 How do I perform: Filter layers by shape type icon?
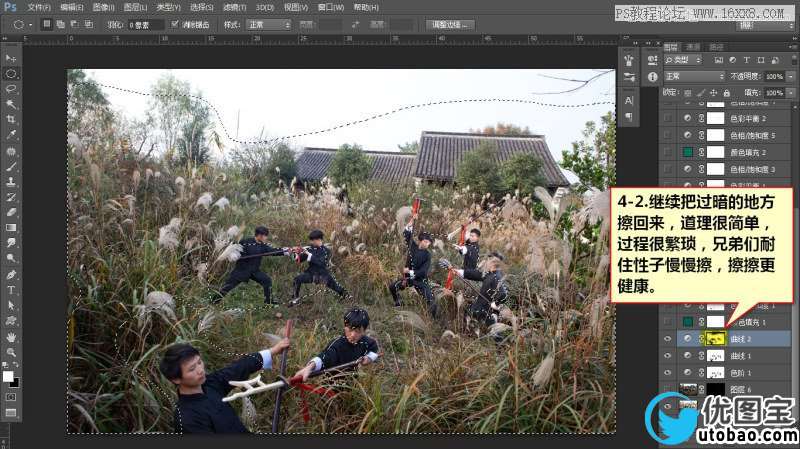tap(761, 60)
